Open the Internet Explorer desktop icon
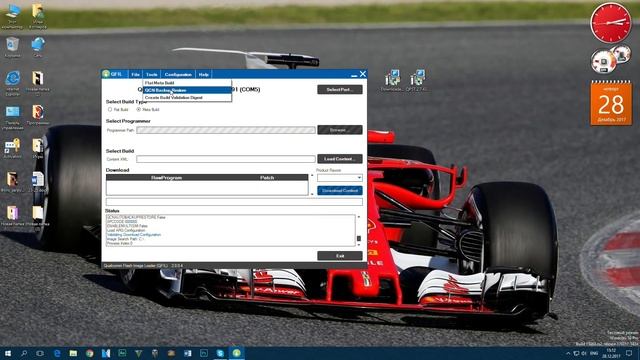The height and width of the screenshot is (360, 640). (x=12, y=83)
